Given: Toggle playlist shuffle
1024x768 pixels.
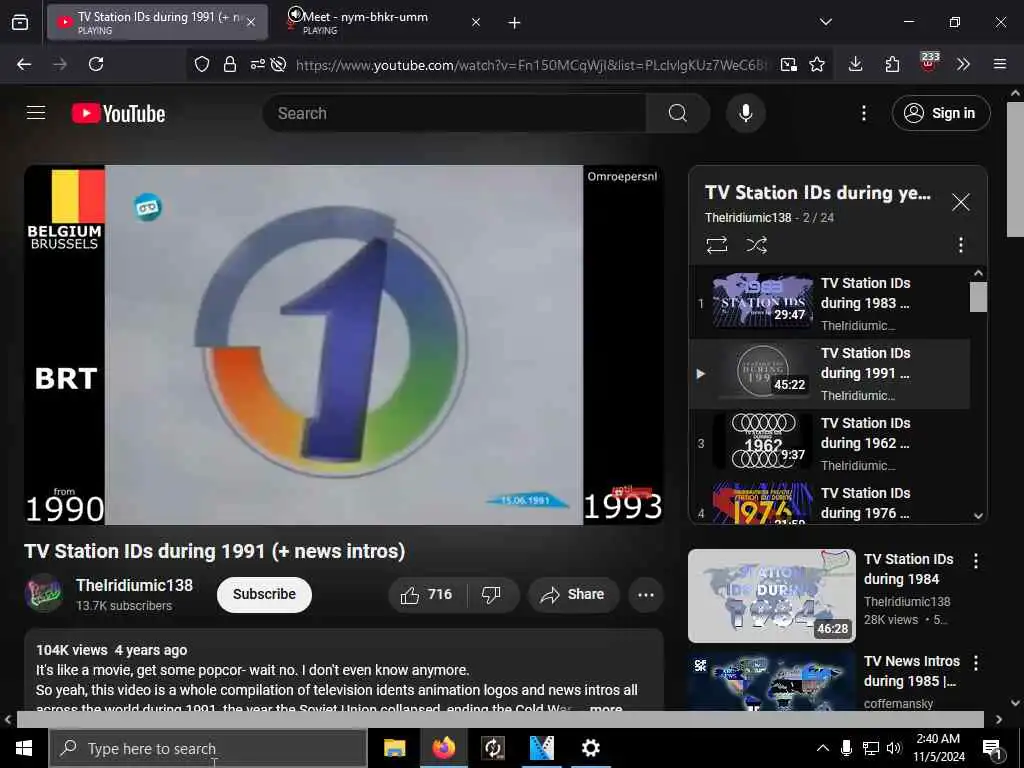Looking at the screenshot, I should point(756,245).
